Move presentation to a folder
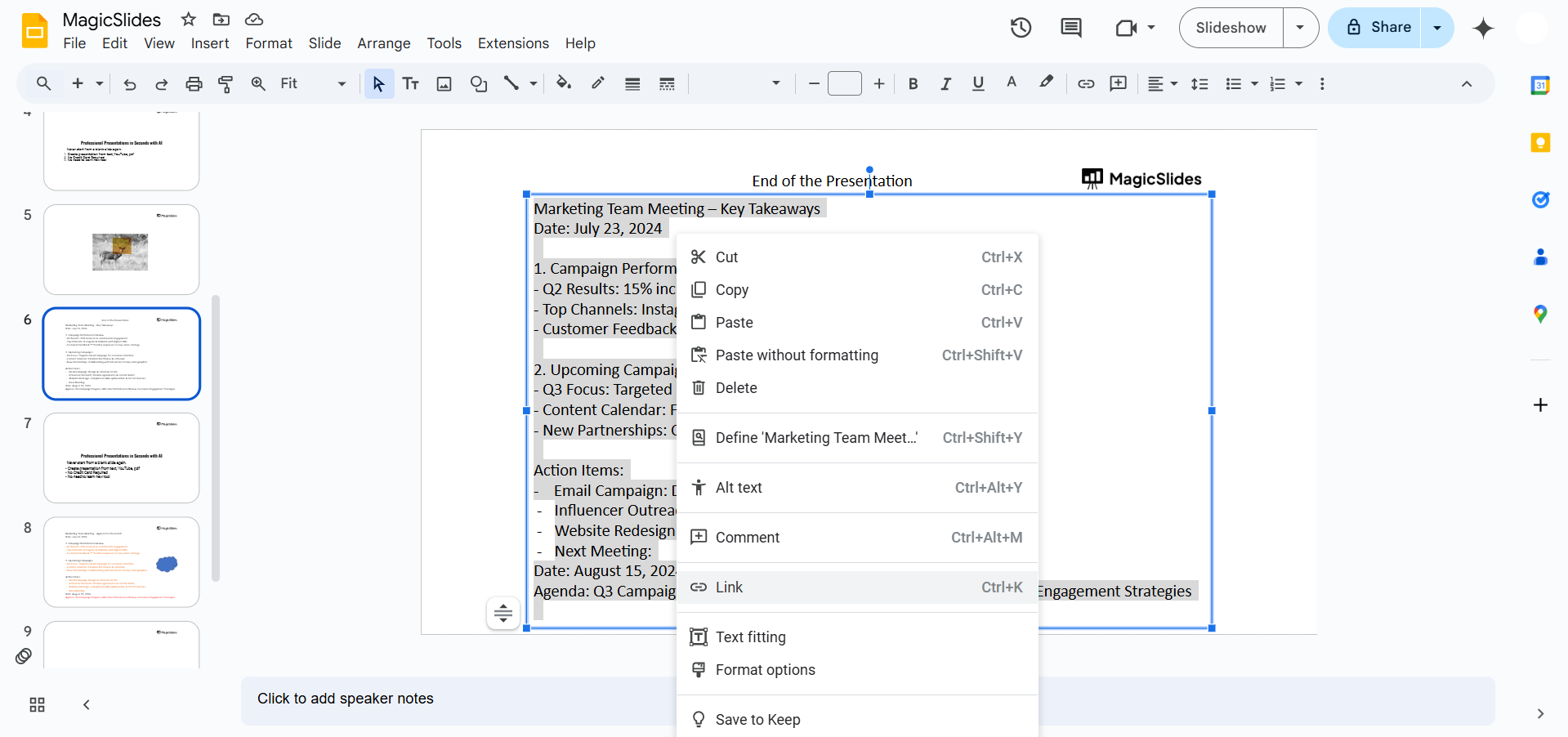1568x737 pixels. click(221, 19)
